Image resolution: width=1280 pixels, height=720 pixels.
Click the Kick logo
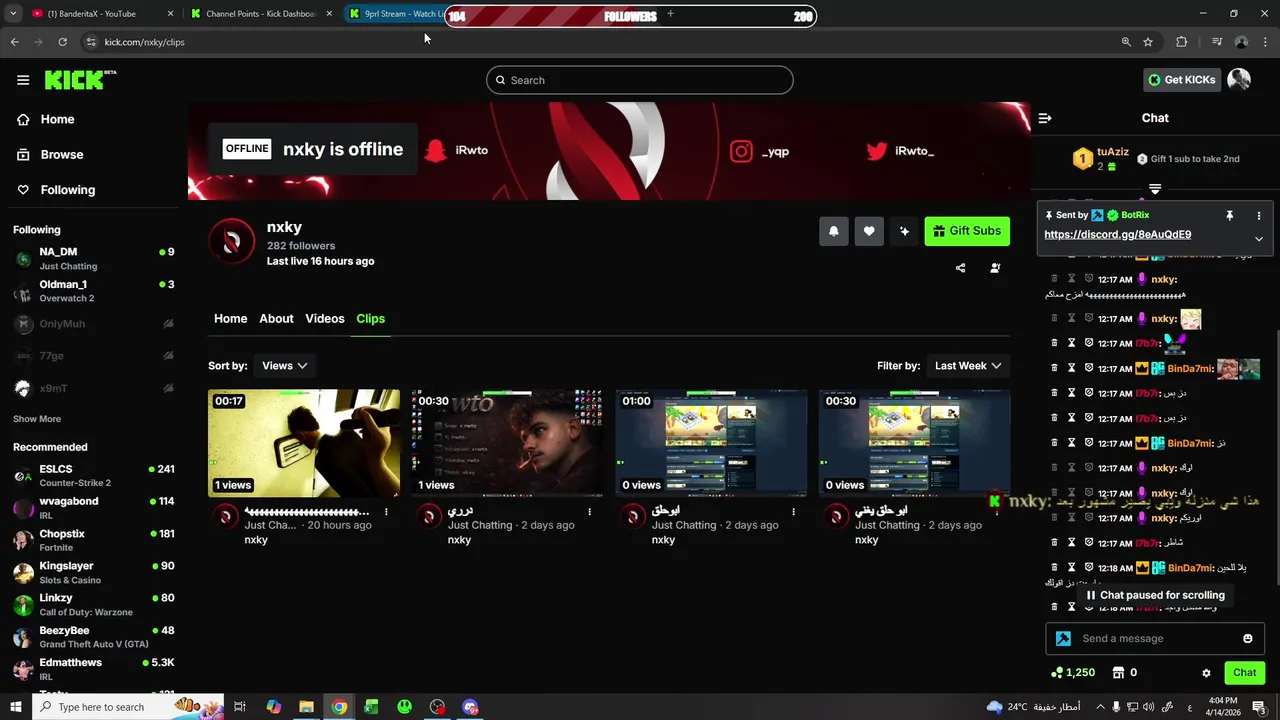pos(80,80)
